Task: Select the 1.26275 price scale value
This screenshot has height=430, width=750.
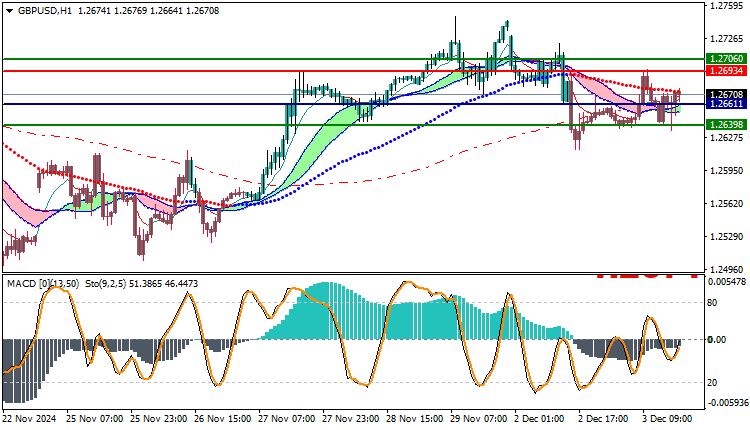Action: [x=727, y=138]
